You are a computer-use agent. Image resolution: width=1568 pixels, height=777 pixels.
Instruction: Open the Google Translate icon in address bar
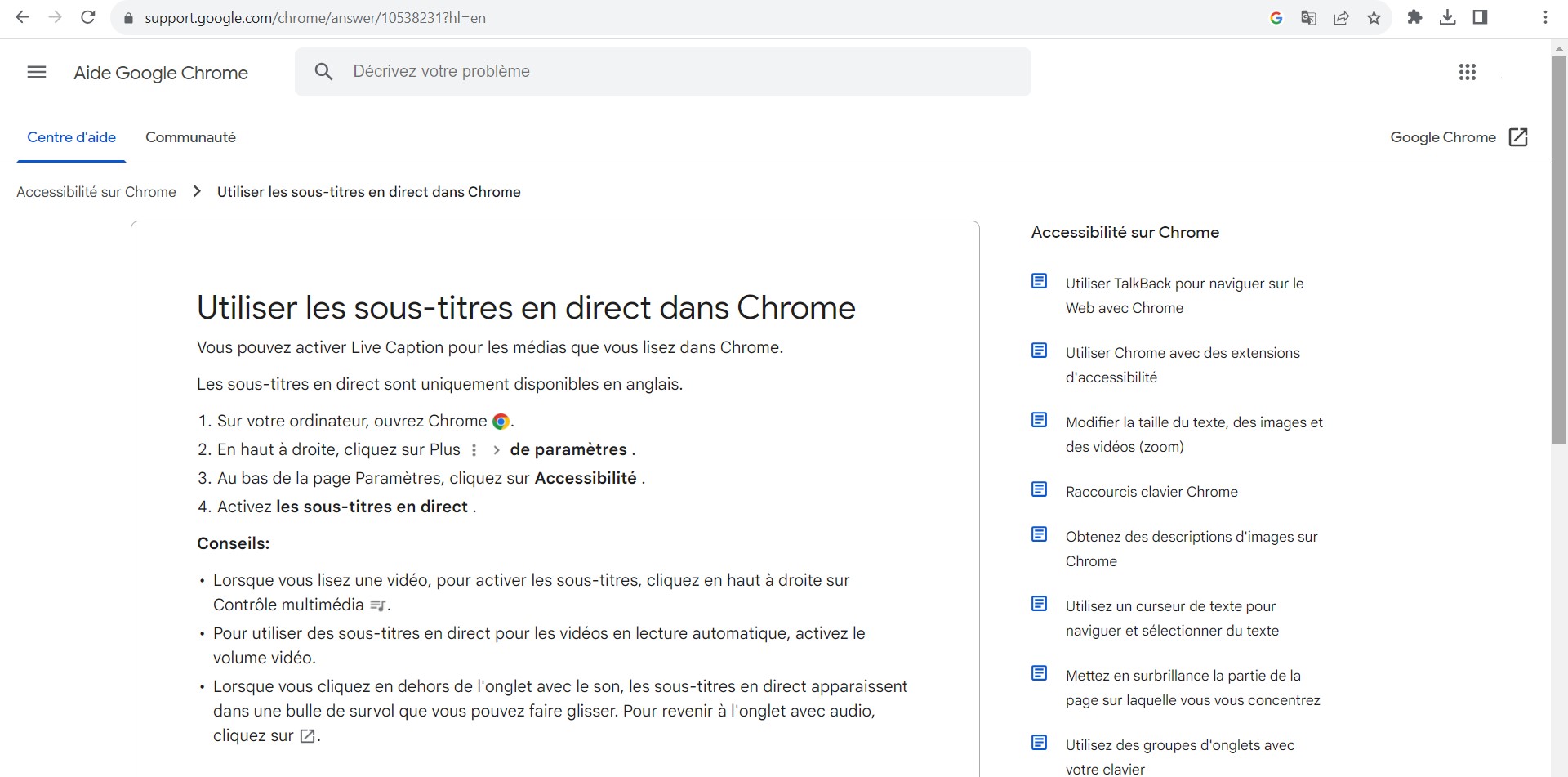point(1308,18)
